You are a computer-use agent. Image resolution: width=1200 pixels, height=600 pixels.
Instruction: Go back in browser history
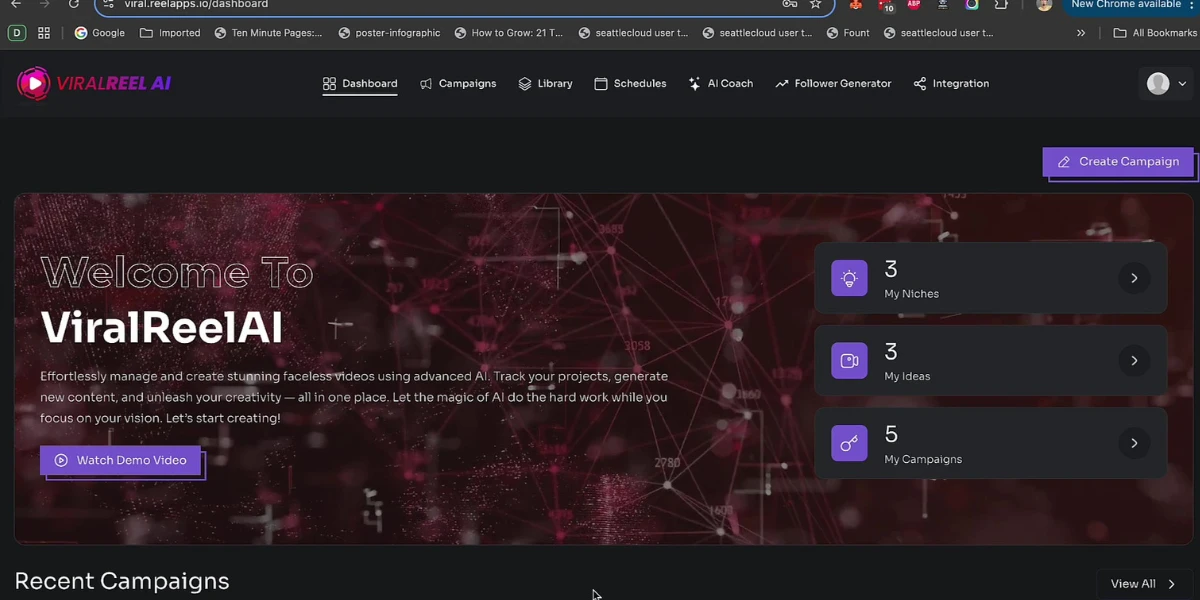16,4
